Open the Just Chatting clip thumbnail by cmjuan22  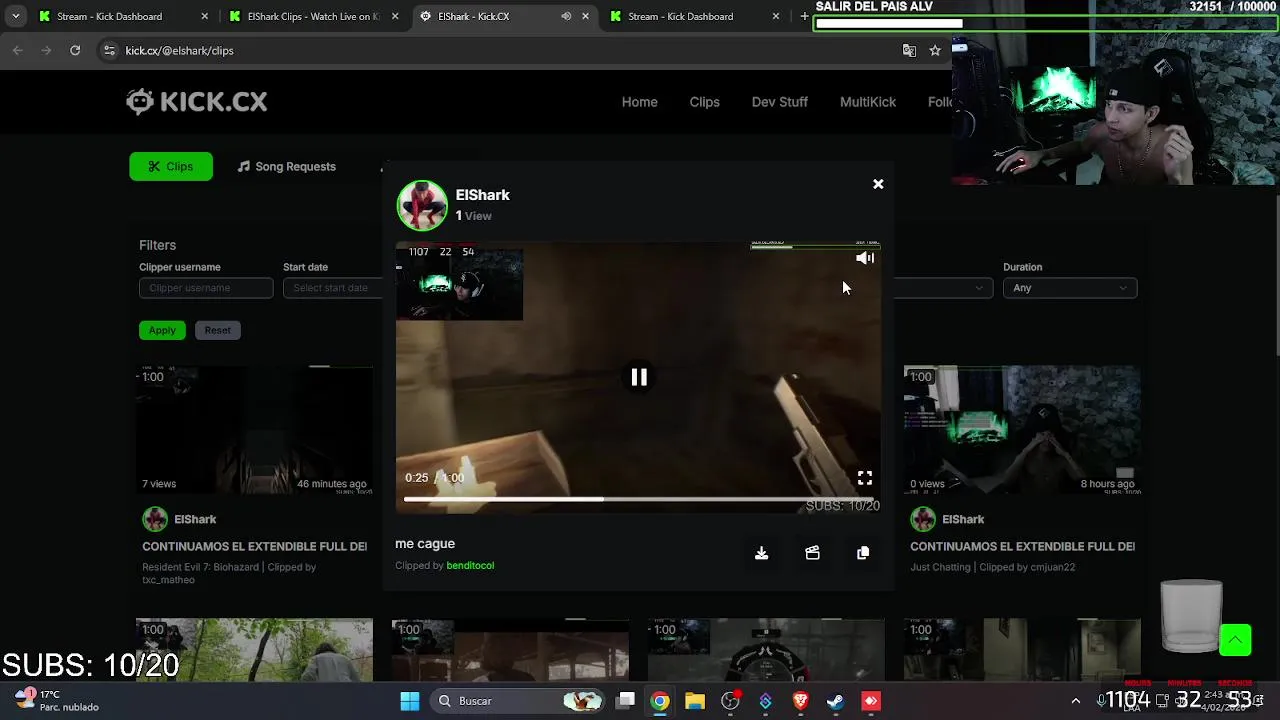[1022, 430]
